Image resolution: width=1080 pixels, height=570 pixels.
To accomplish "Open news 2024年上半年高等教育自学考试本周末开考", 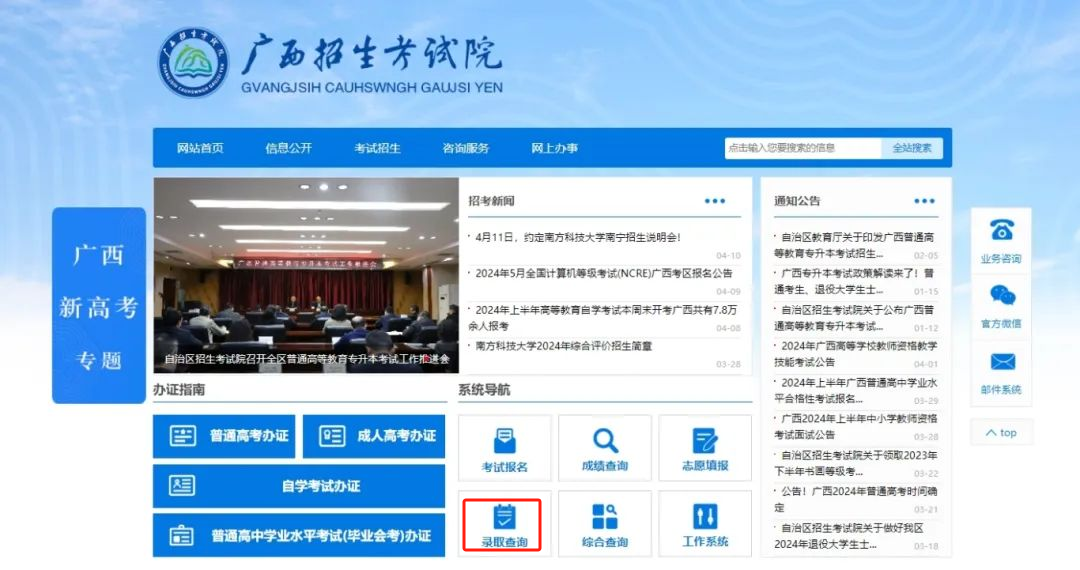I will click(x=603, y=317).
